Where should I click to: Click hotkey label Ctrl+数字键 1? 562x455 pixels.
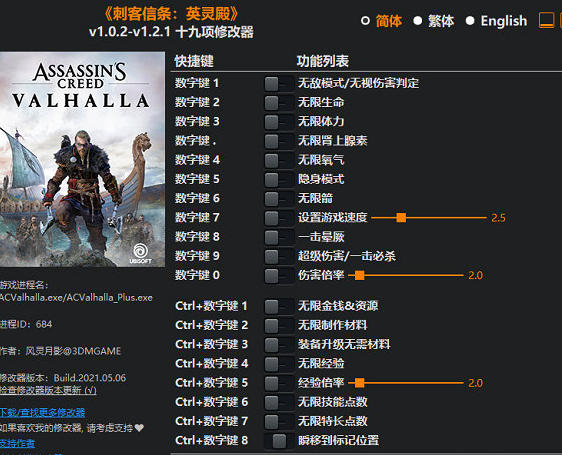coord(211,306)
